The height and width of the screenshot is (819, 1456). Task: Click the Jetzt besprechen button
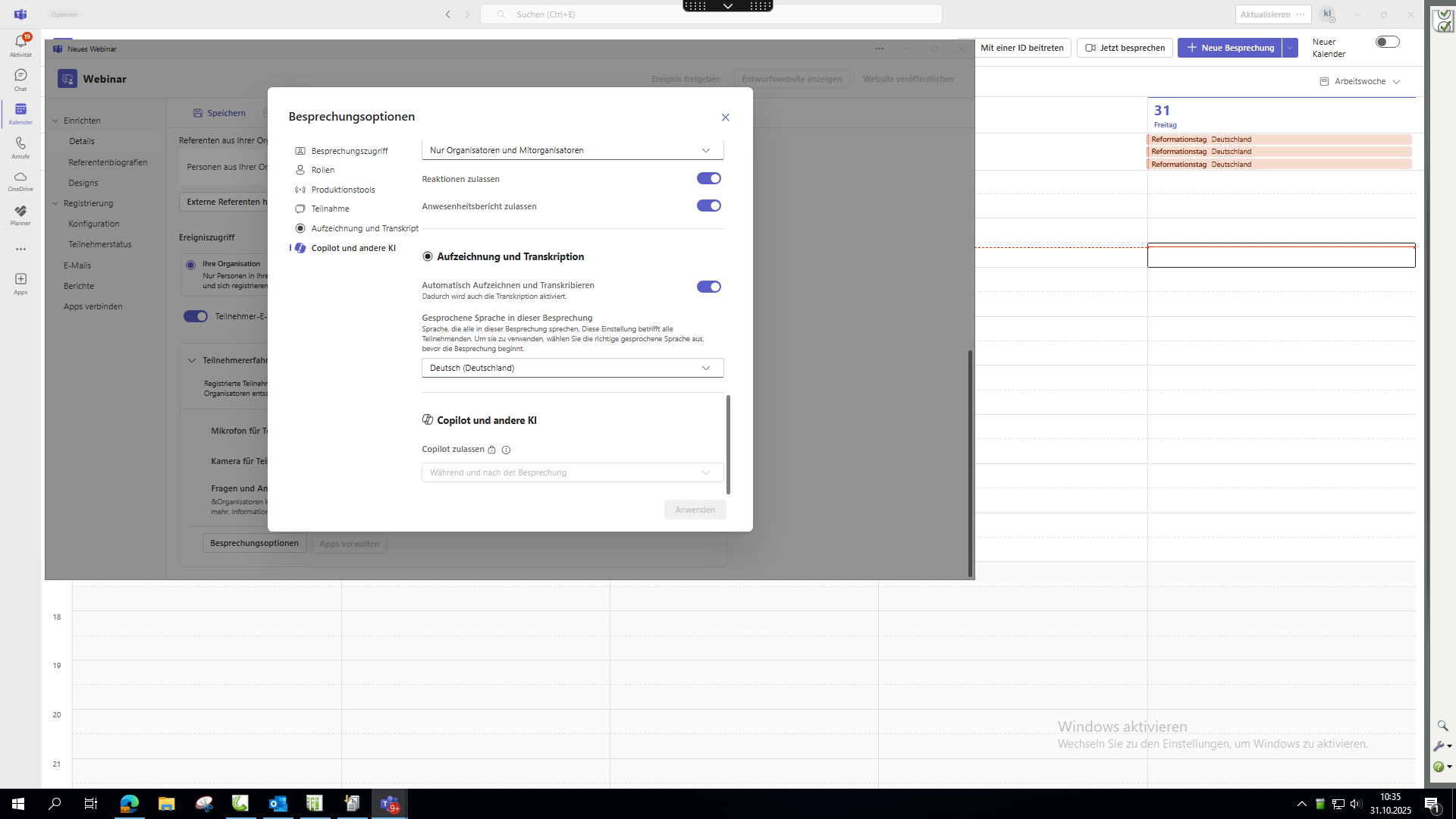(x=1125, y=48)
